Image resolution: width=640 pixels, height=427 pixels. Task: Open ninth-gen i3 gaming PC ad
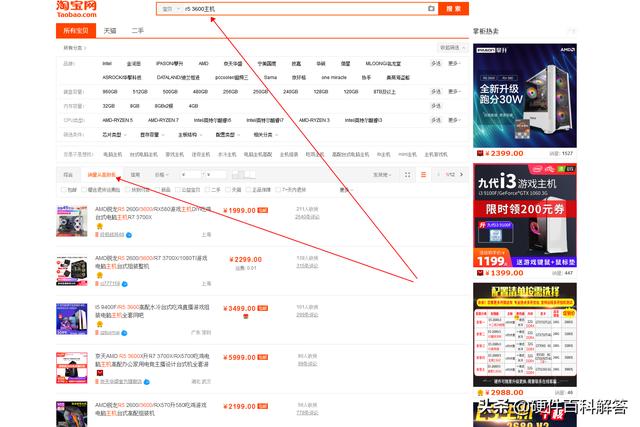point(525,215)
